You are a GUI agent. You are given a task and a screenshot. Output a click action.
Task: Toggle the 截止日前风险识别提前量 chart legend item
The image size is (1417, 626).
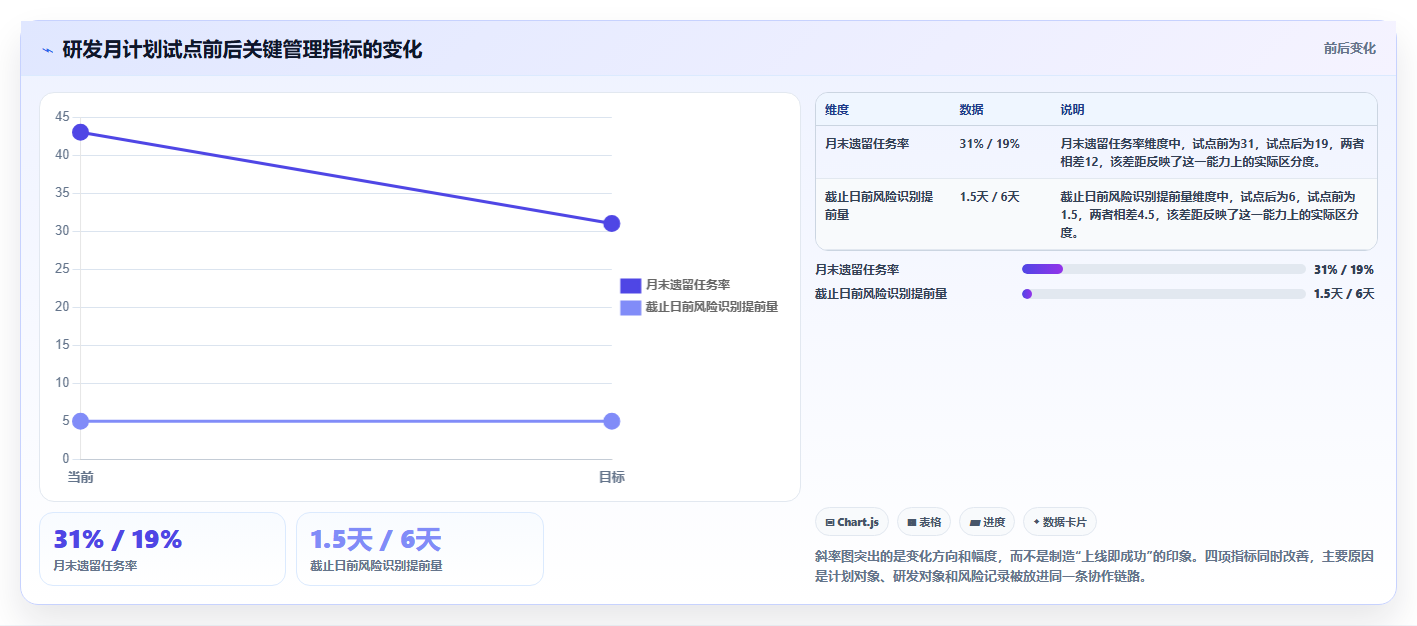click(699, 307)
